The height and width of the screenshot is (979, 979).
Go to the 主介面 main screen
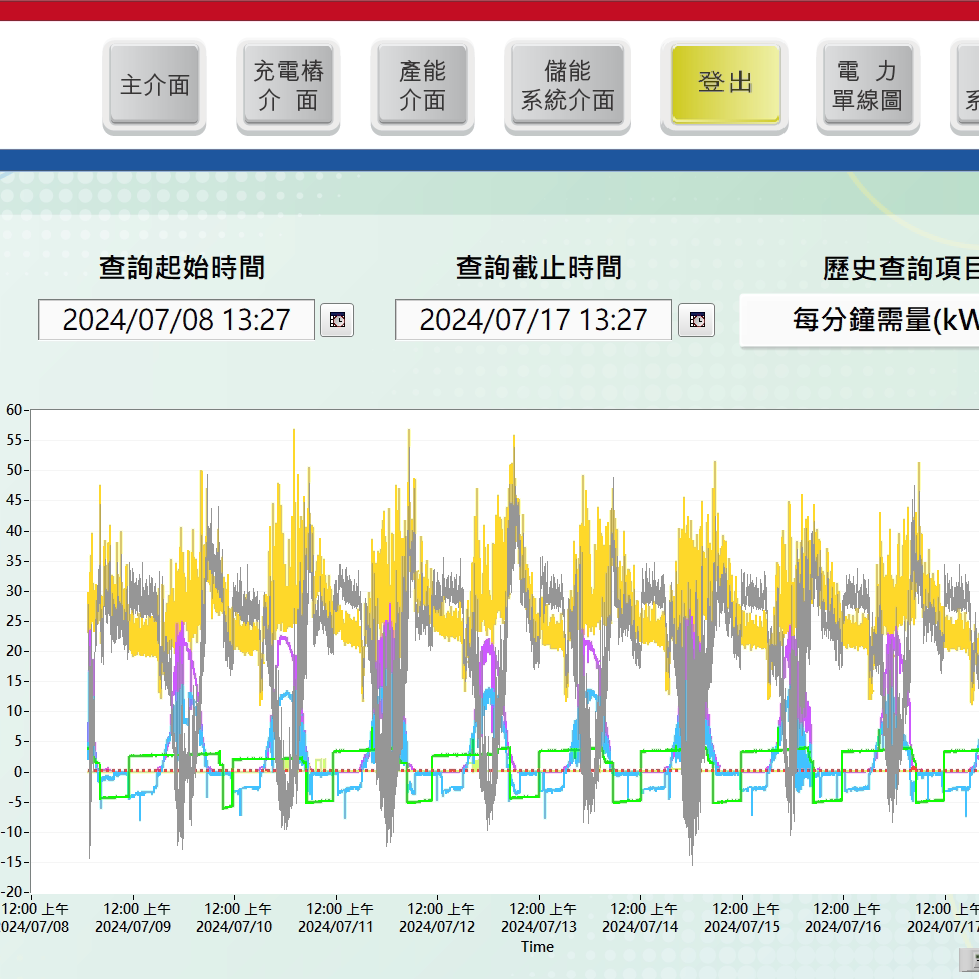[x=154, y=85]
